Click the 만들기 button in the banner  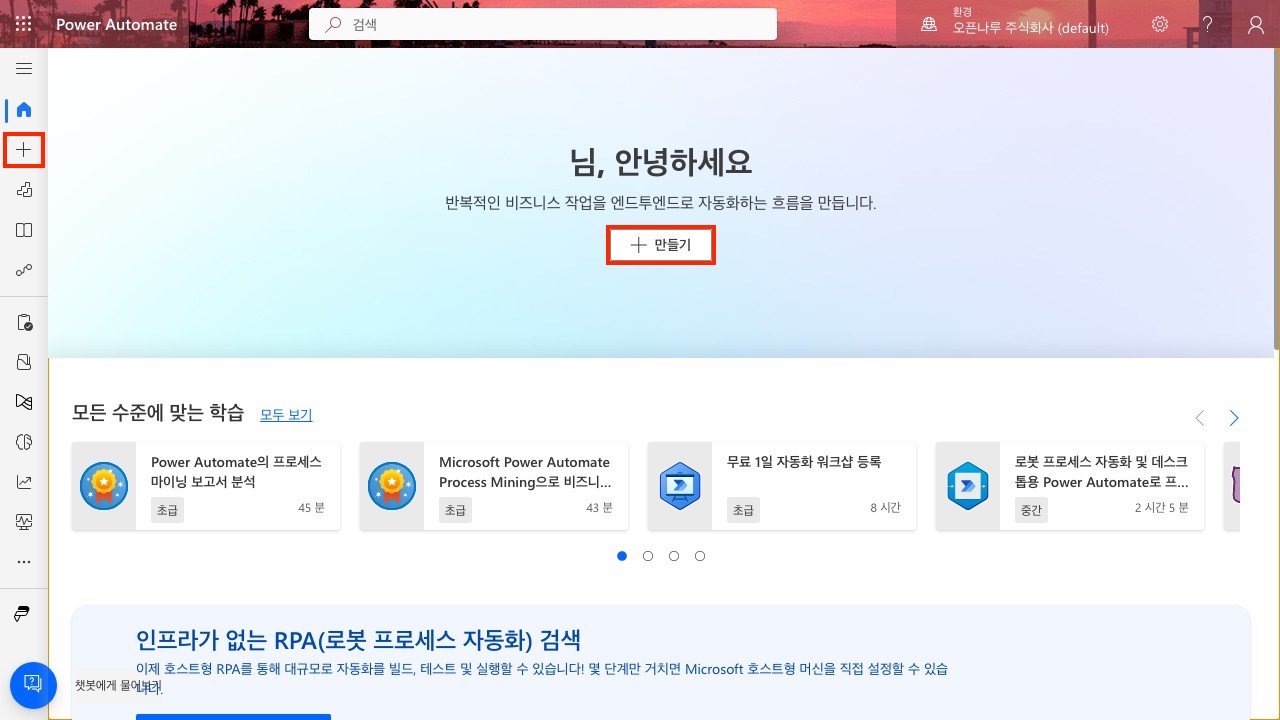coord(661,245)
